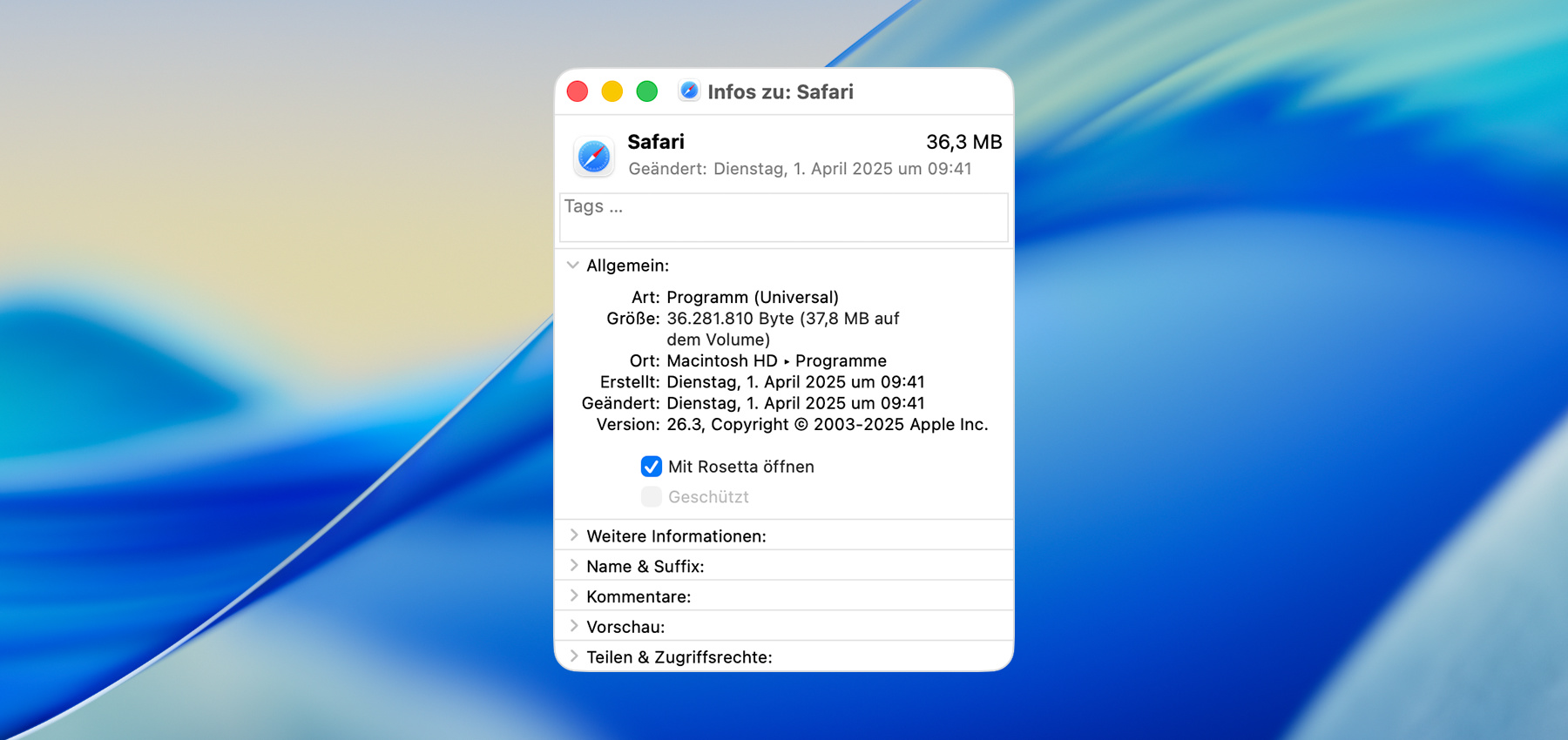Expand the Weitere Informationen section

pyautogui.click(x=573, y=535)
